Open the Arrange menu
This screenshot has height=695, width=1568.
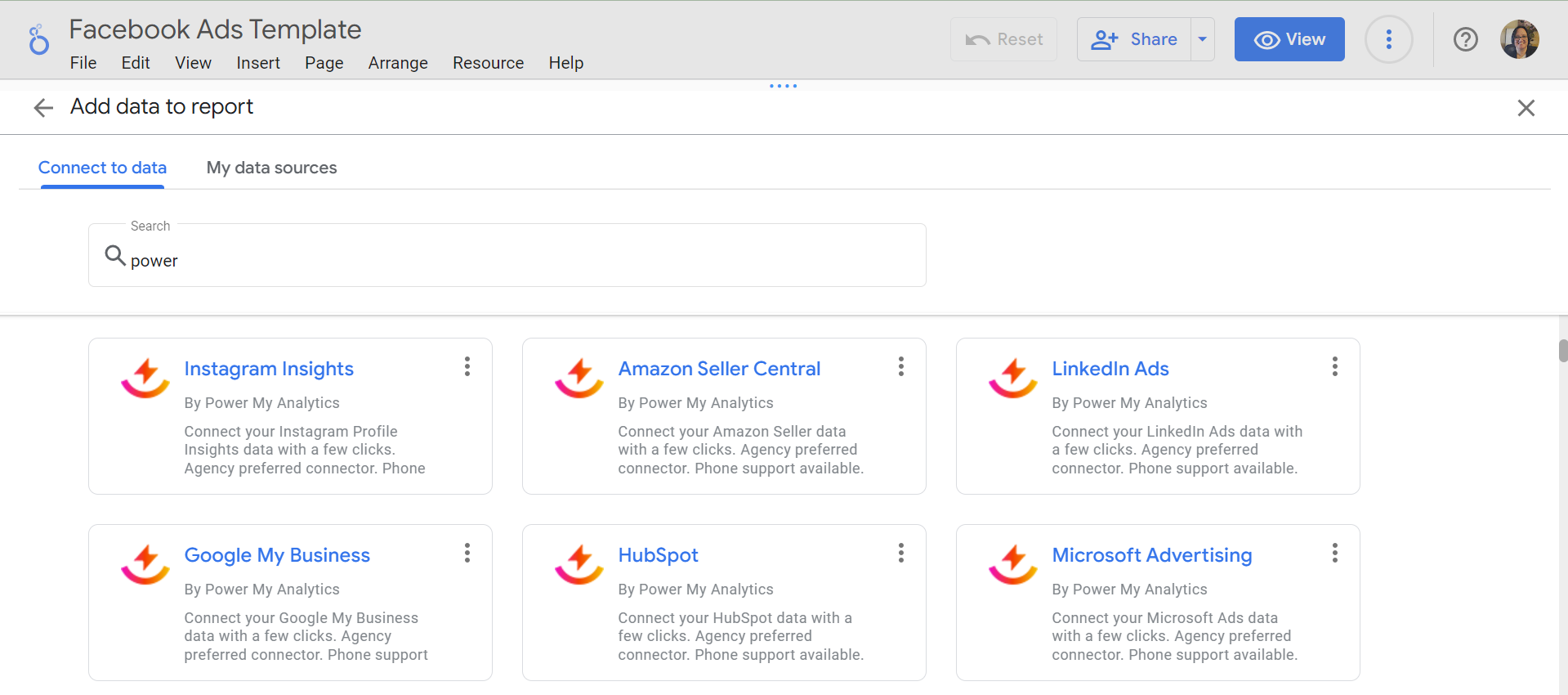(397, 63)
